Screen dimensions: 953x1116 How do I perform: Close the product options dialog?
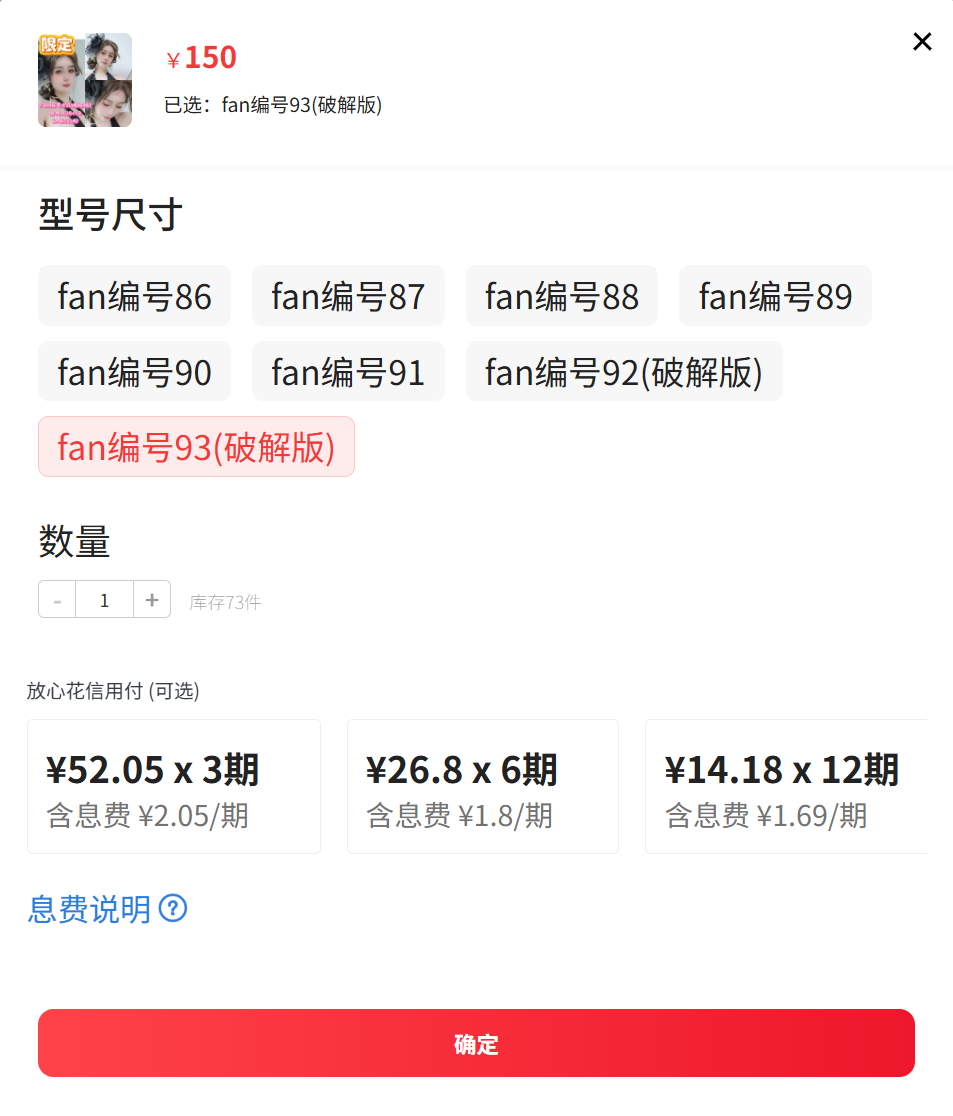coord(922,42)
